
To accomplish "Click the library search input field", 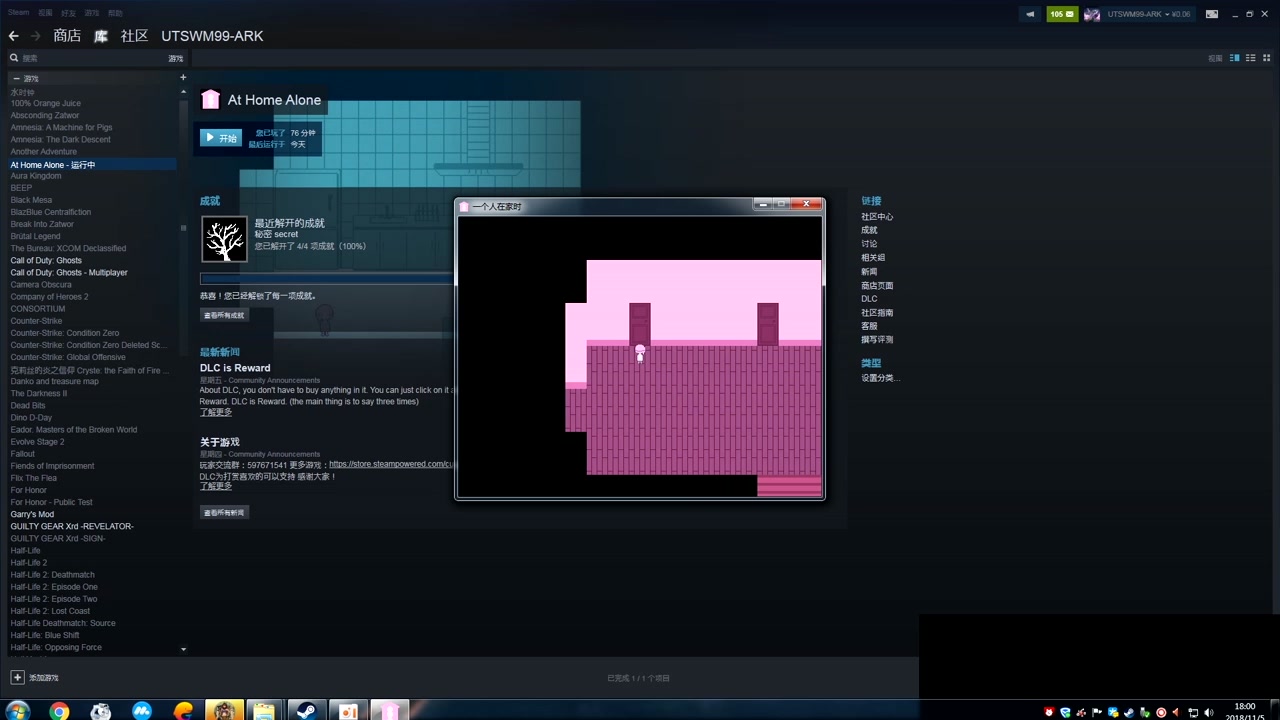I will [92, 58].
